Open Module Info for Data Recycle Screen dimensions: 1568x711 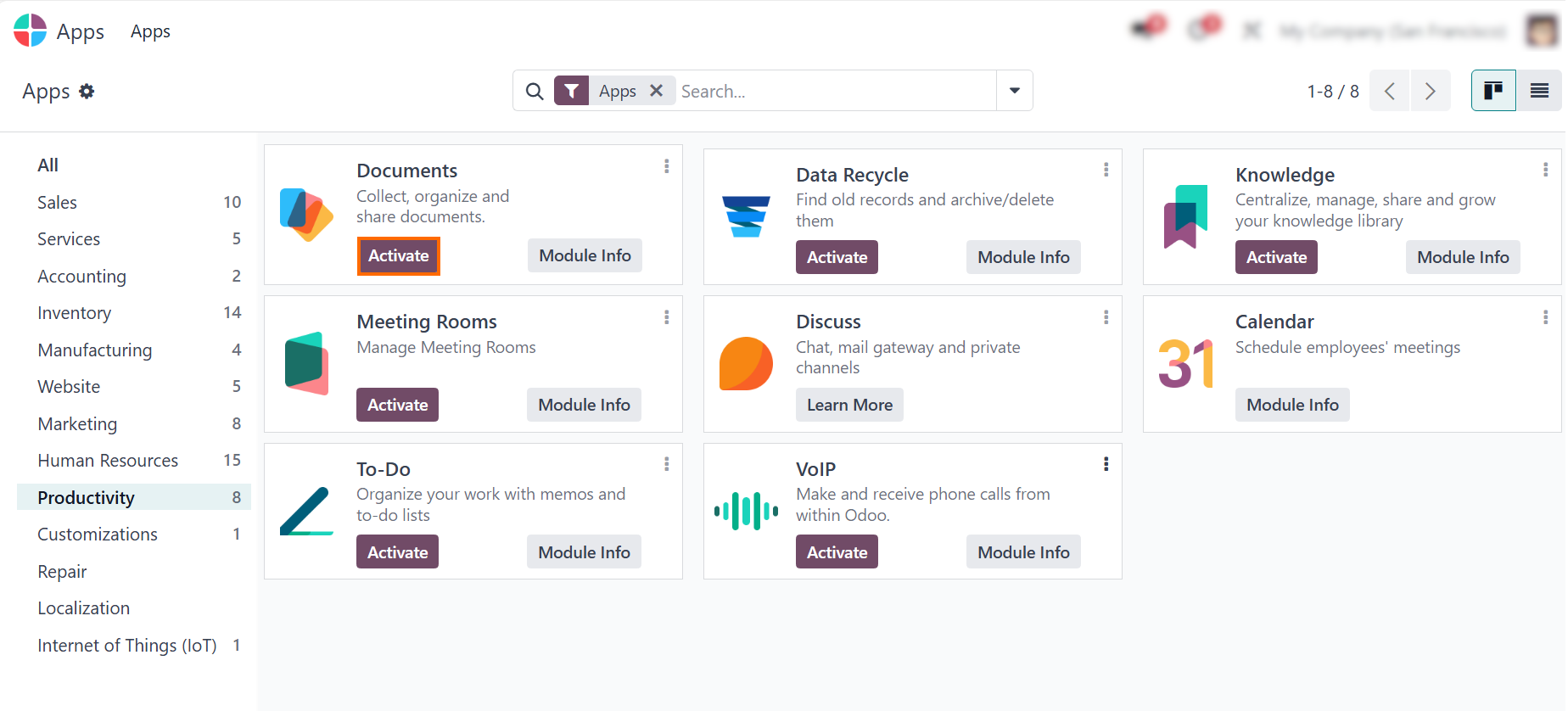coord(1023,257)
